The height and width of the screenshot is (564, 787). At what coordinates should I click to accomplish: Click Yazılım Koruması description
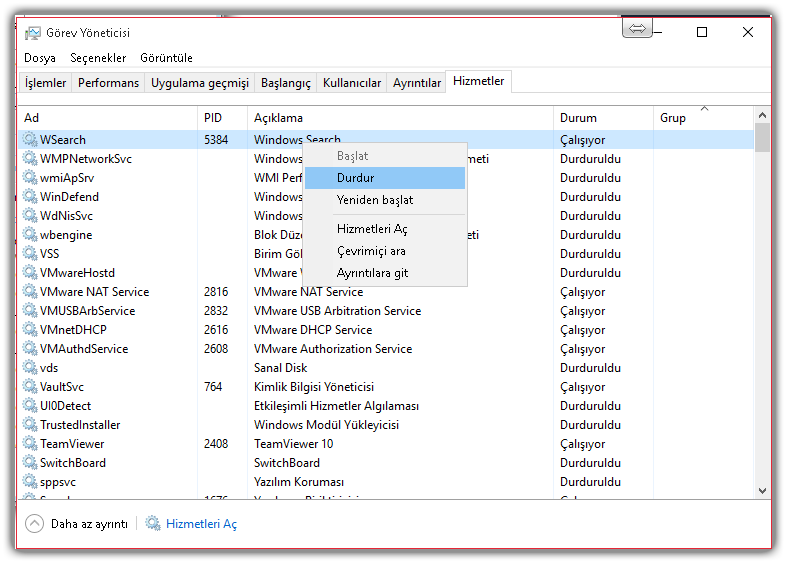pyautogui.click(x=299, y=482)
